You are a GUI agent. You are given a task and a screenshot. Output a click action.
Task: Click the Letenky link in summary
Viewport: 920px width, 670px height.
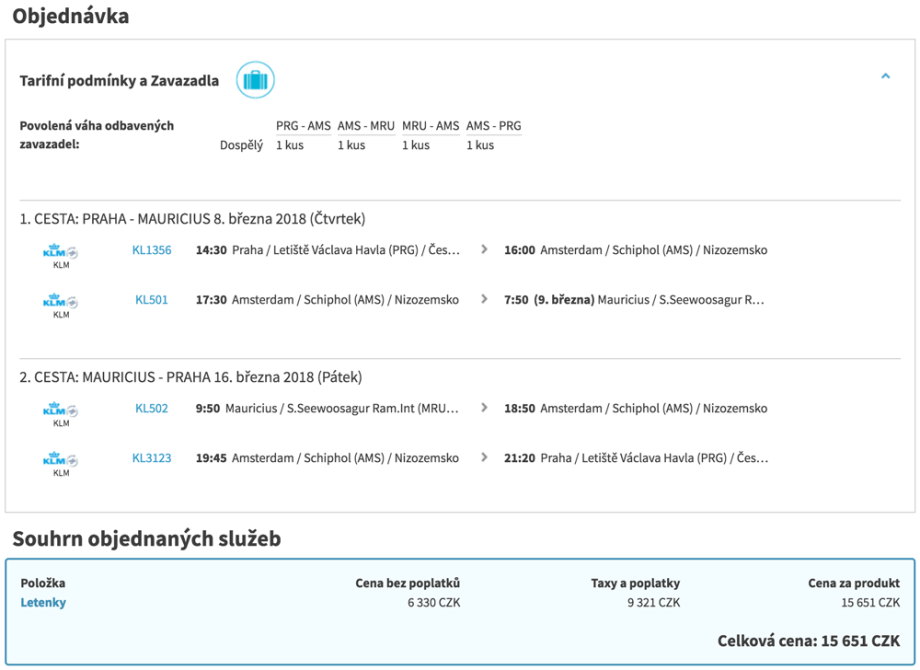click(43, 602)
